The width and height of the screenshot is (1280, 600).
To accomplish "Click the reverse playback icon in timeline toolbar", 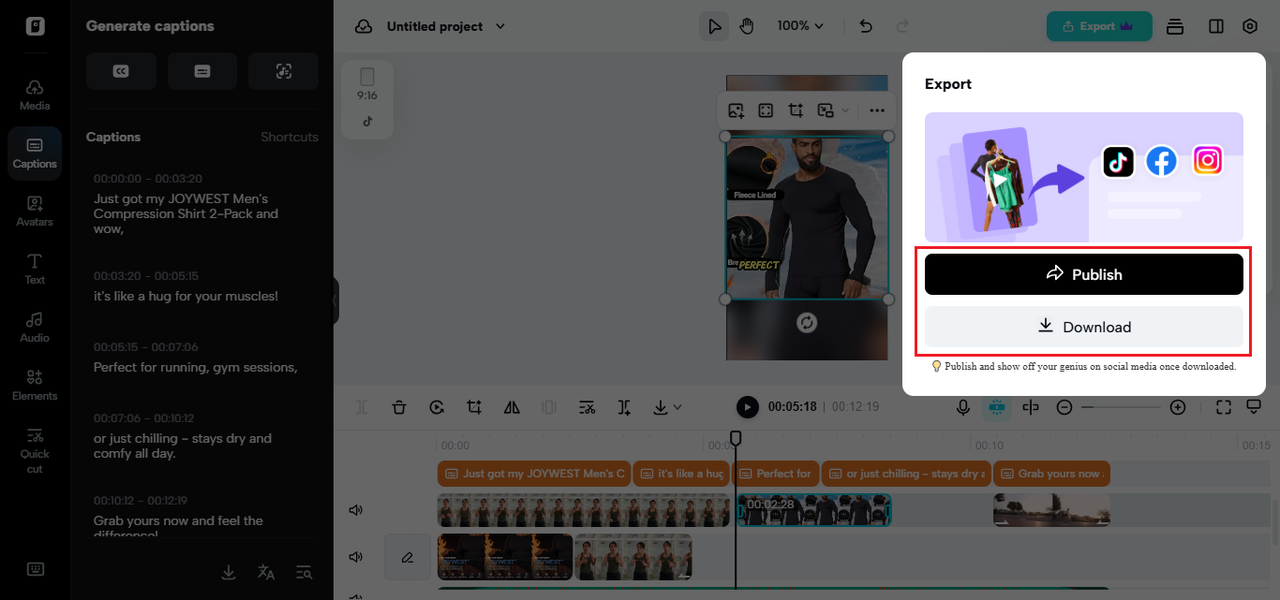I will (x=437, y=407).
